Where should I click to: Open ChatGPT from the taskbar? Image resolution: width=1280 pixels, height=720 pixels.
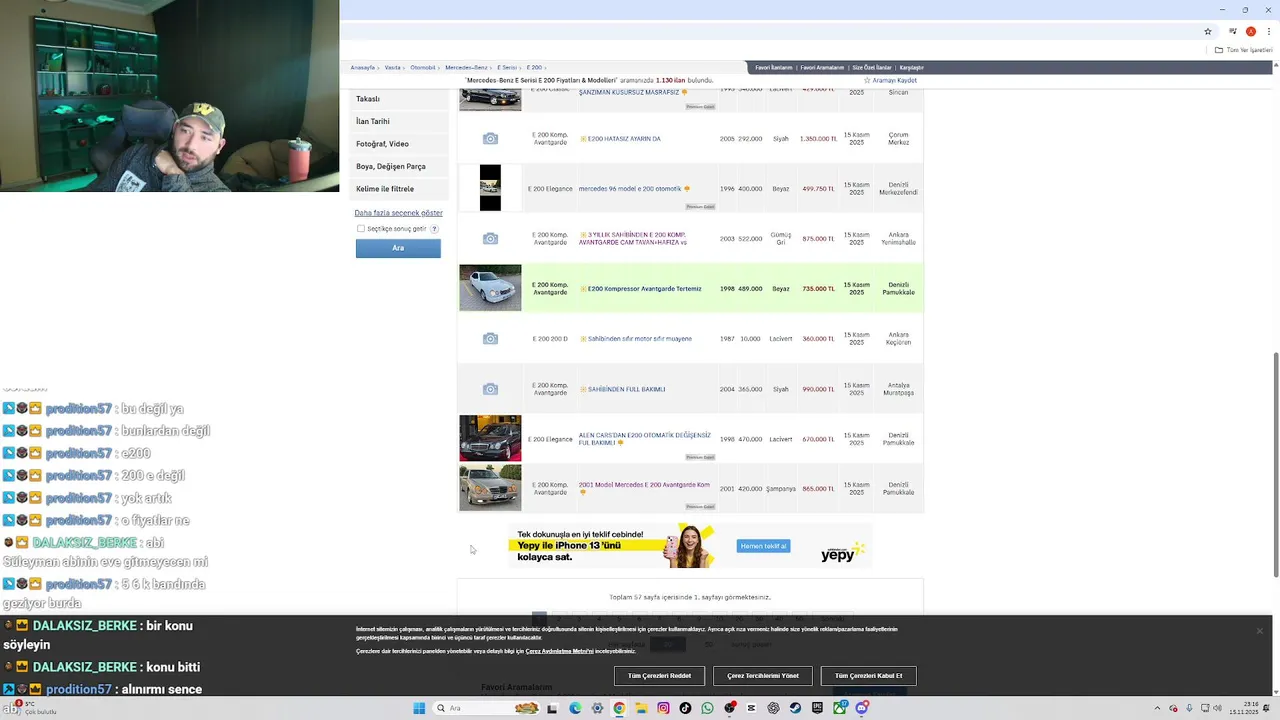pos(773,708)
